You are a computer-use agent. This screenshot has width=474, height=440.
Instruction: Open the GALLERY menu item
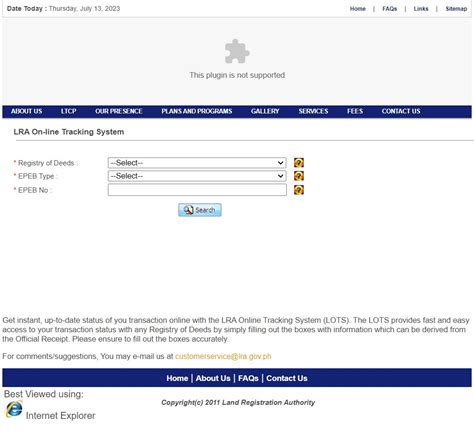[265, 111]
